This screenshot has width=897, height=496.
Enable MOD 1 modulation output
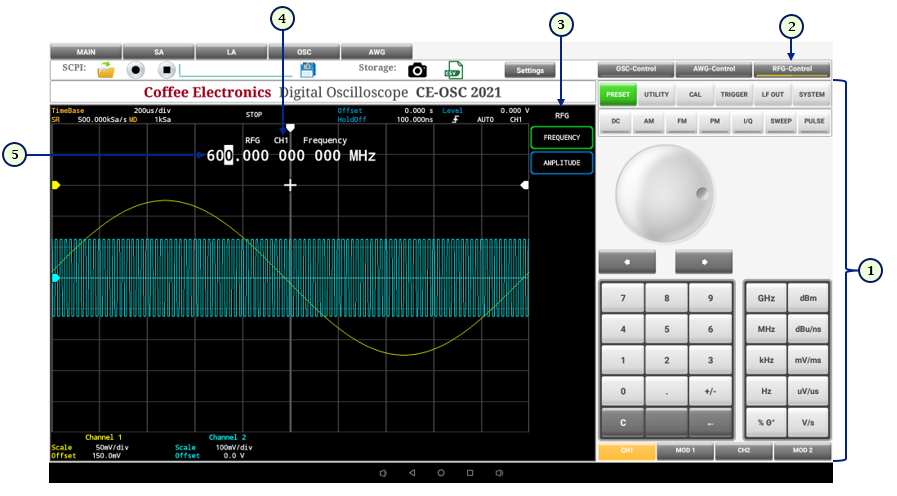[685, 451]
